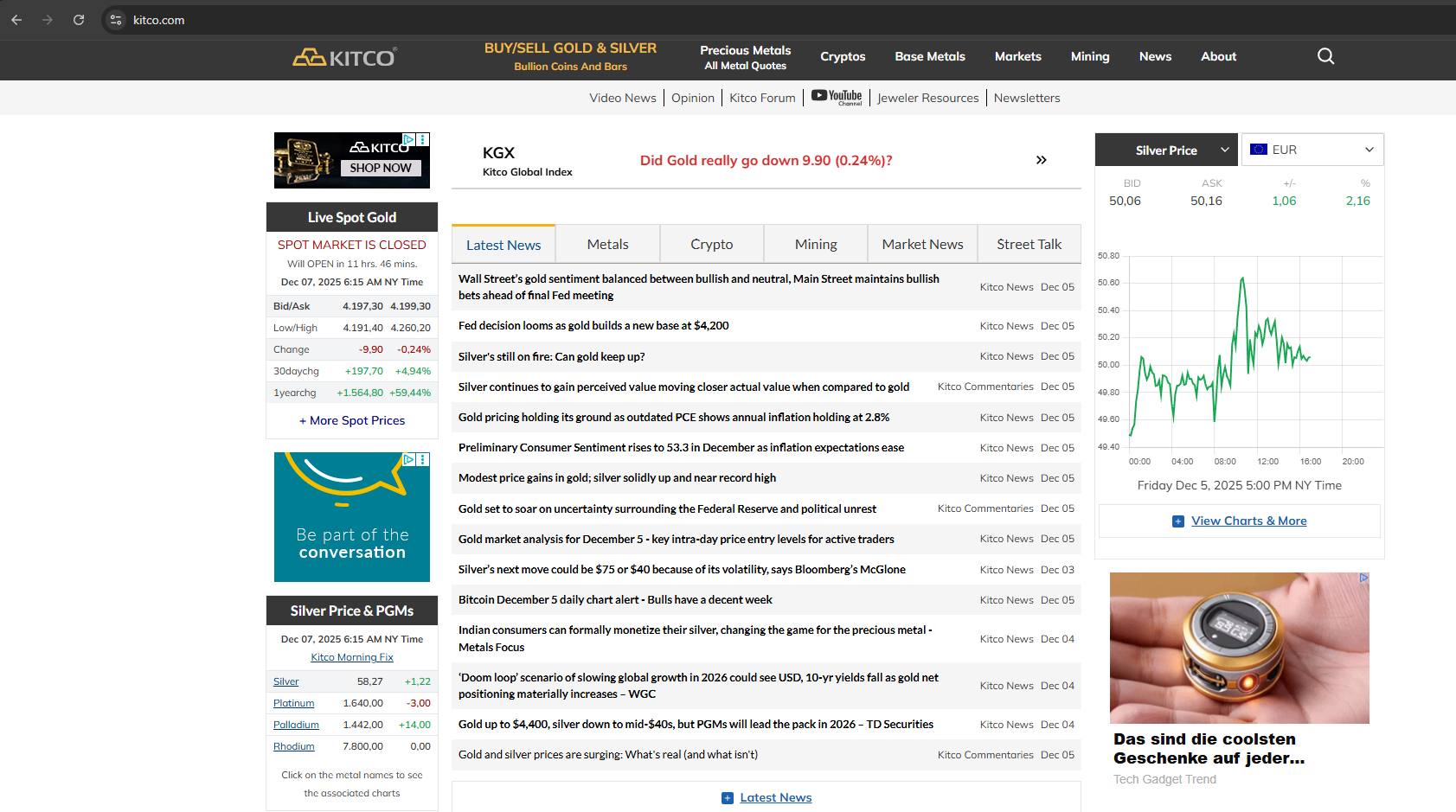1456x812 pixels.
Task: Click the Kitco Shop Now ad banner
Action: 352,160
